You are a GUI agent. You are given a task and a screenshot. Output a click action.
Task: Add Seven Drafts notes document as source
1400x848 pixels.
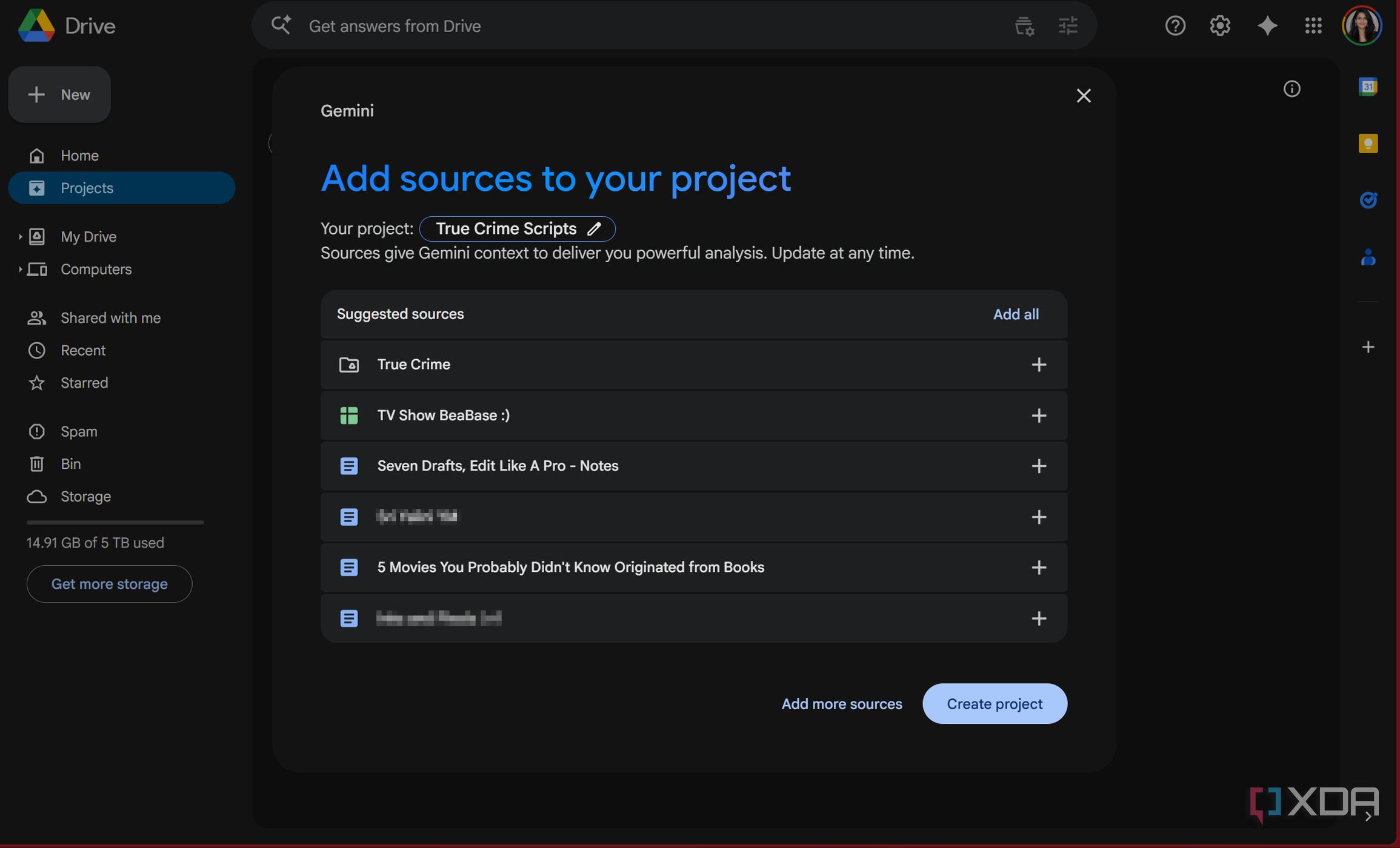tap(1039, 466)
